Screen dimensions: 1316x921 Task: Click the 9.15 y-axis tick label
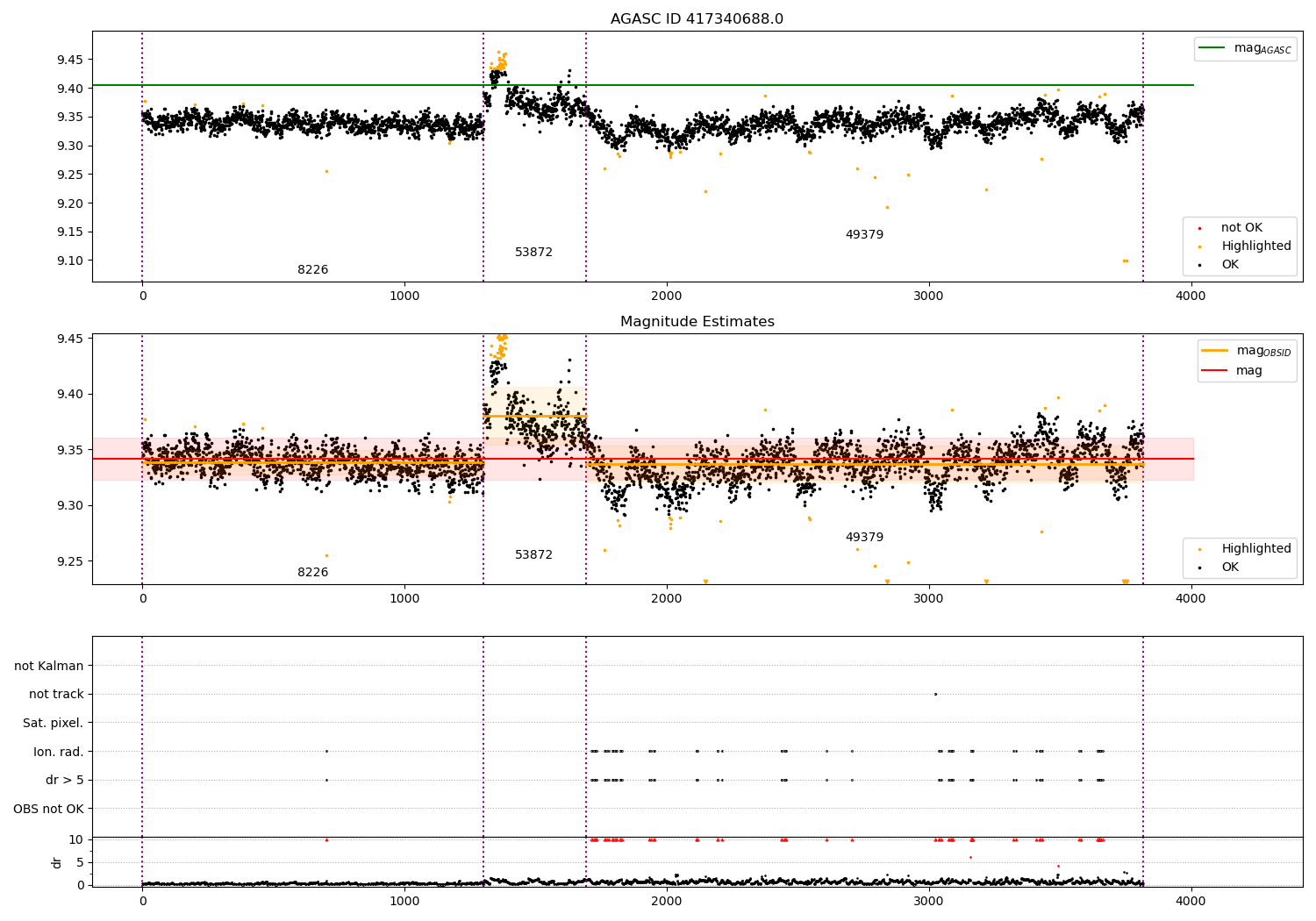point(69,232)
